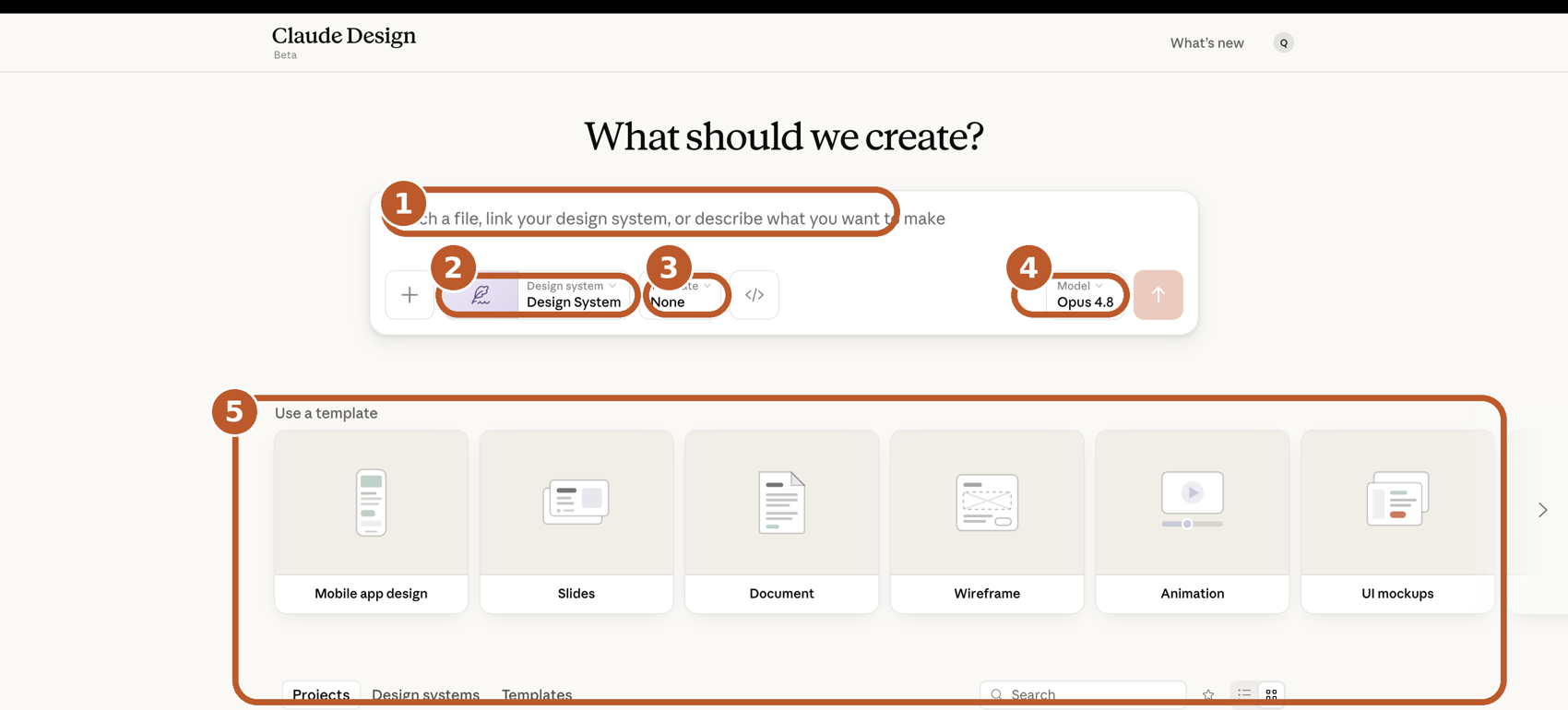Open the Design system dropdown
1568x710 pixels.
(539, 295)
